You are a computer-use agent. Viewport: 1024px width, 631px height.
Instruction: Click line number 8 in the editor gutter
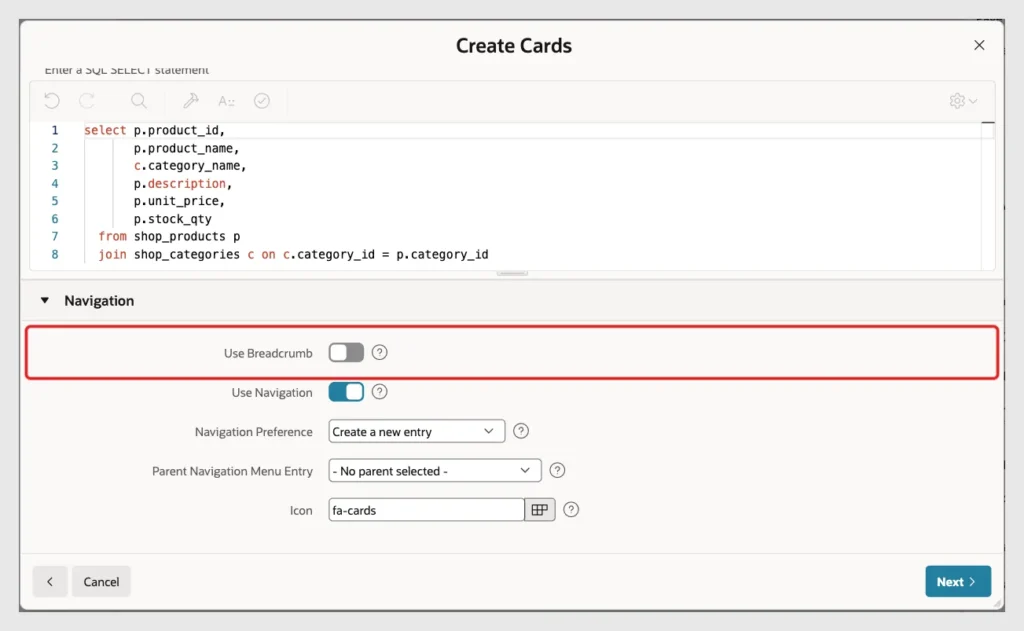click(x=55, y=254)
